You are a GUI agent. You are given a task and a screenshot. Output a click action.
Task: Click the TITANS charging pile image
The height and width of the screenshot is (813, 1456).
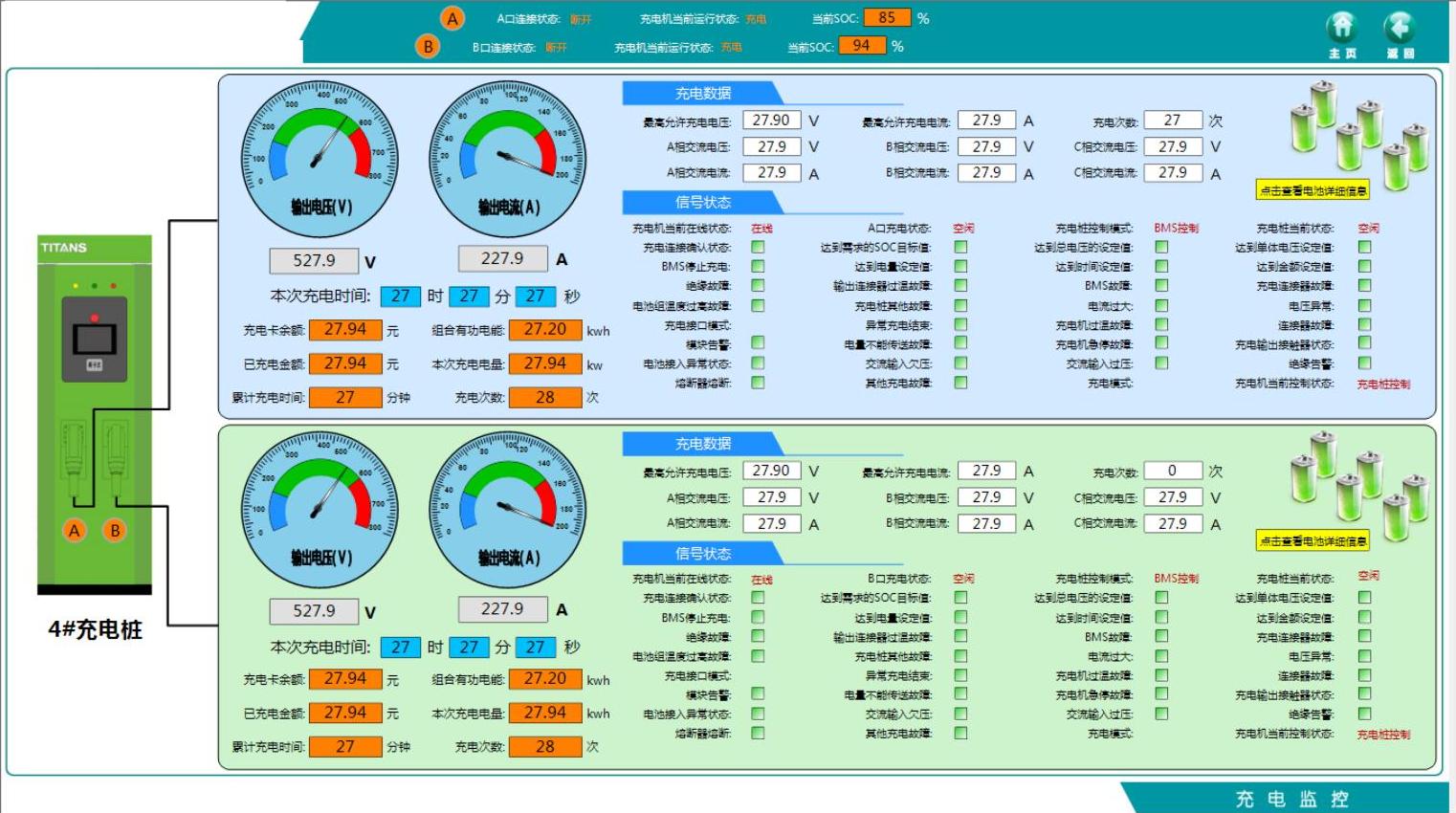(94, 411)
